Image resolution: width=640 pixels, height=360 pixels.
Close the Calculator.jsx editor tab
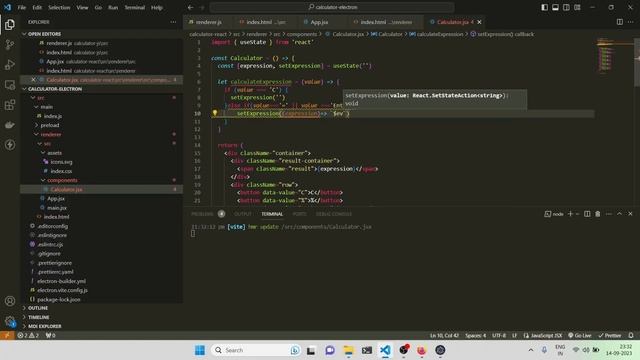(x=479, y=22)
